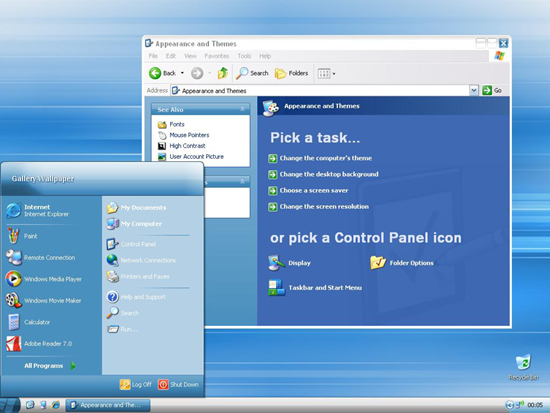550x413 pixels.
Task: Select Choose a screen saver
Action: [x=308, y=191]
